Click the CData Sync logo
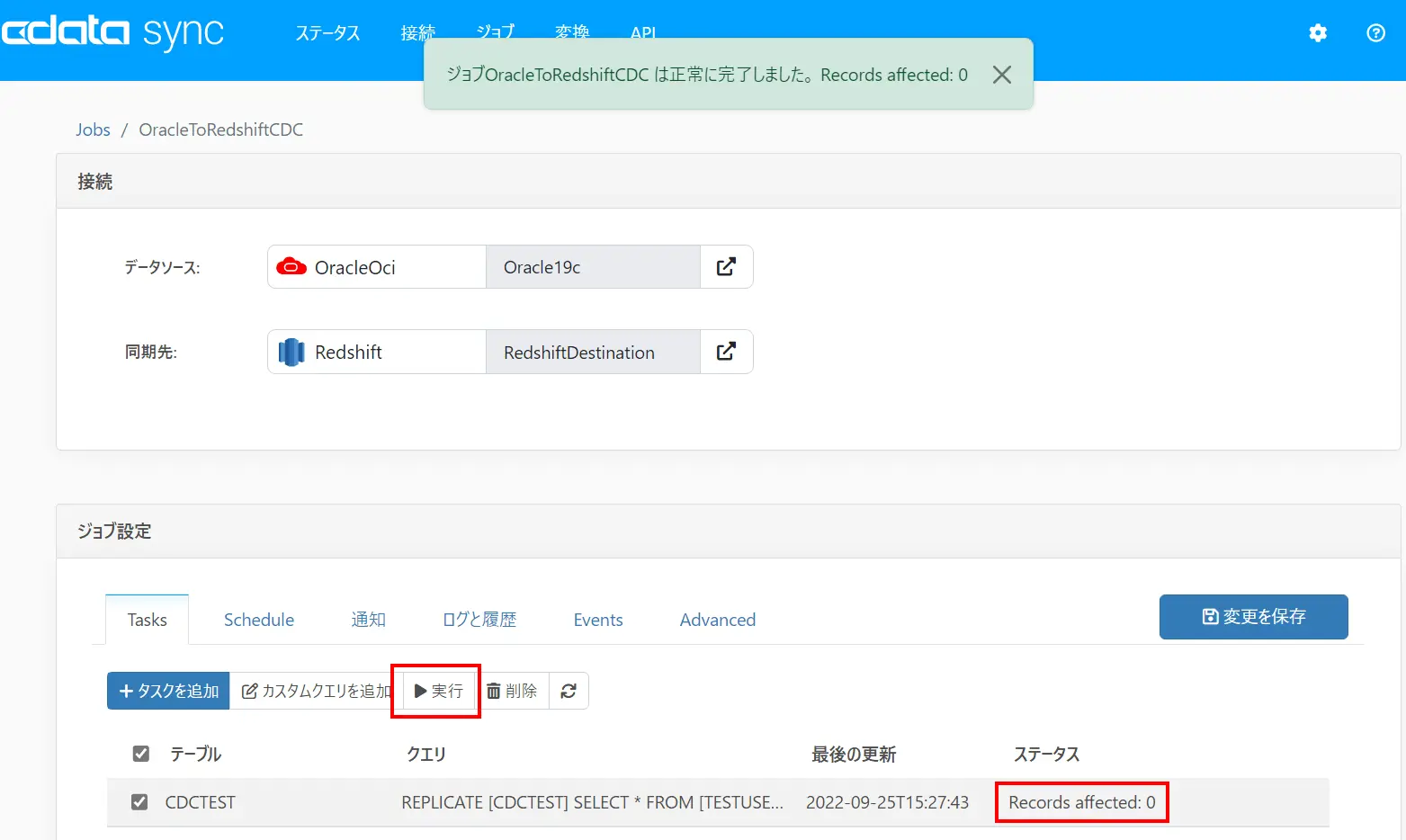This screenshot has width=1406, height=840. [112, 33]
